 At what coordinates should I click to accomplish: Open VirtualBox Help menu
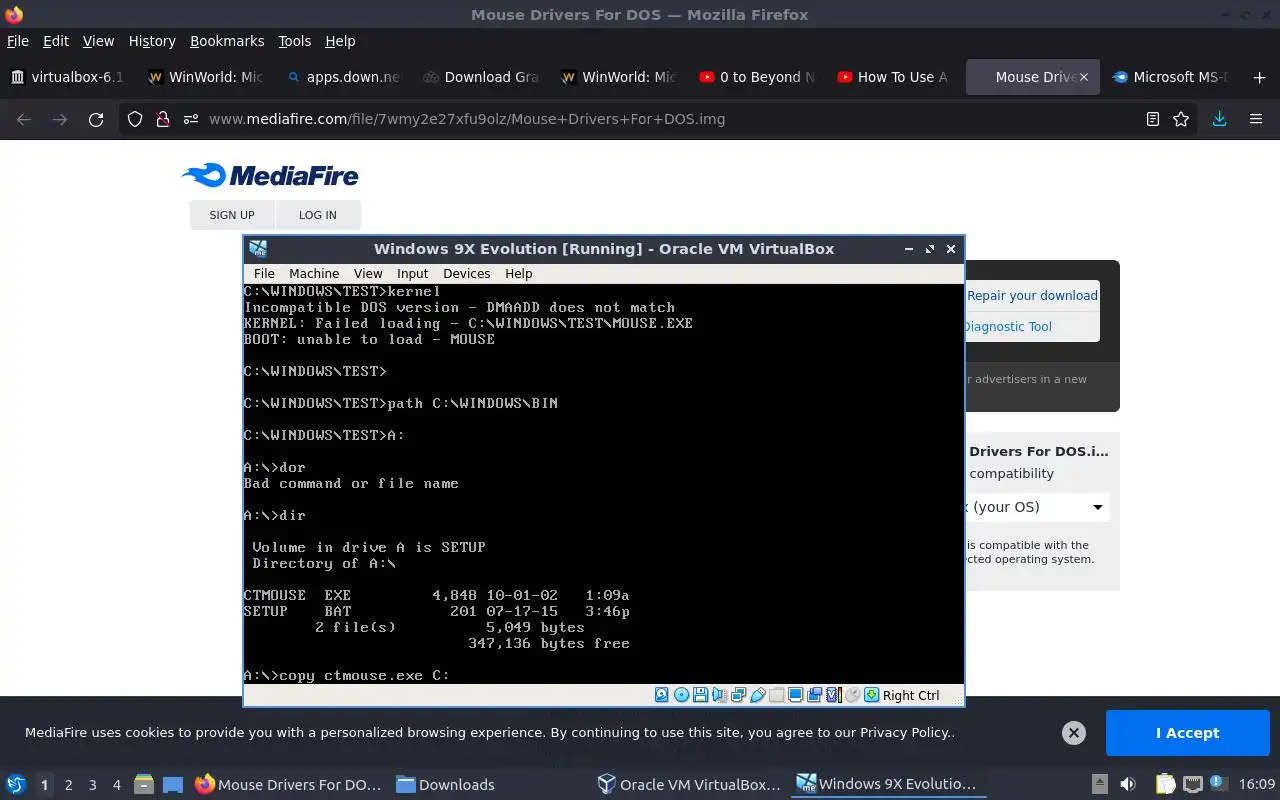pyautogui.click(x=518, y=273)
